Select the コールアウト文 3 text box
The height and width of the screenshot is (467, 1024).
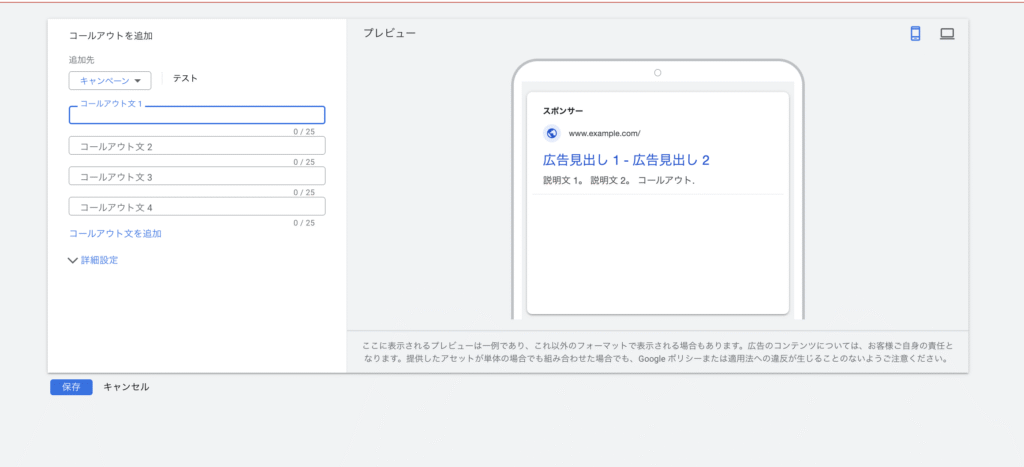tap(197, 177)
